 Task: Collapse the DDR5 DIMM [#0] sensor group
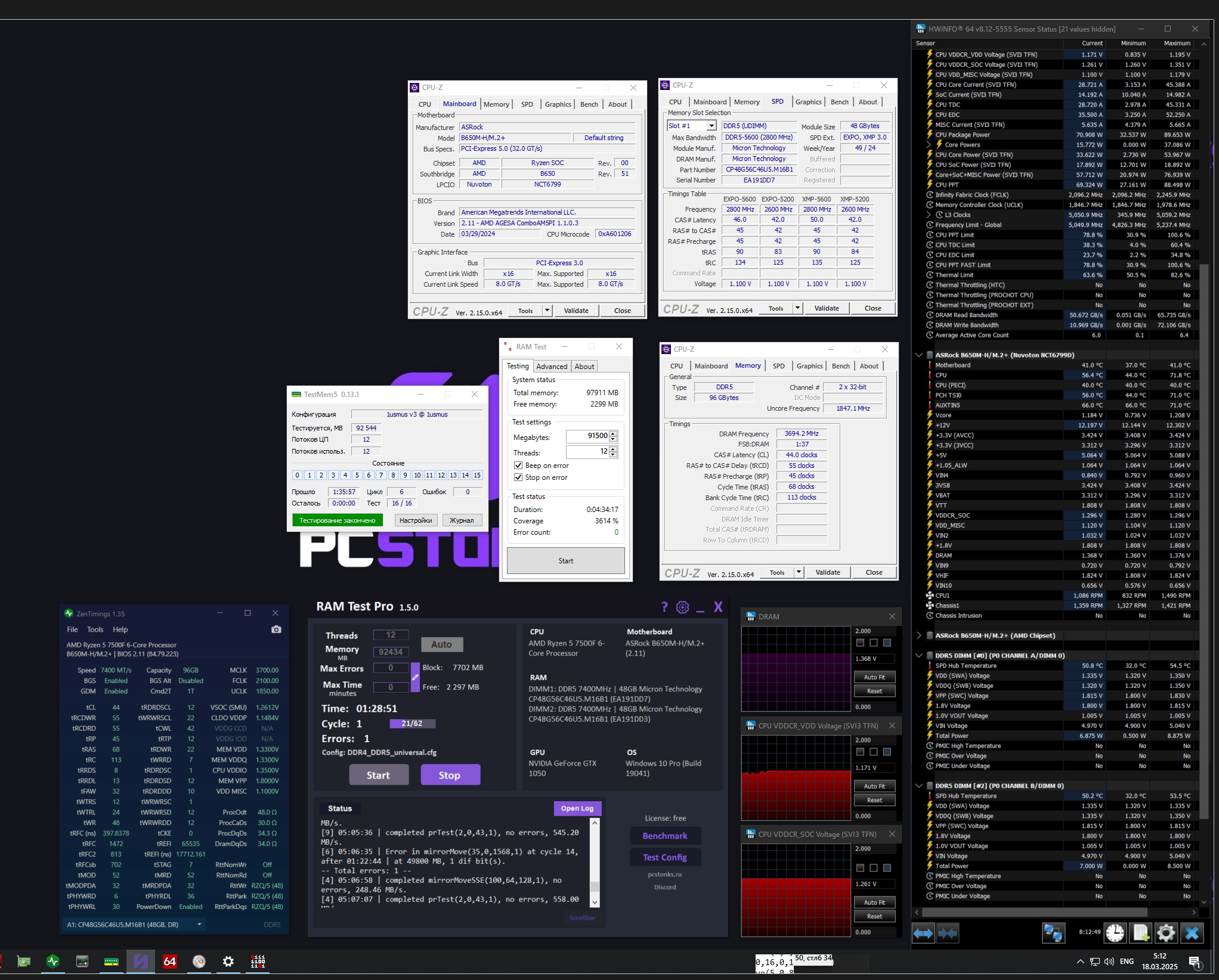pyautogui.click(x=918, y=656)
